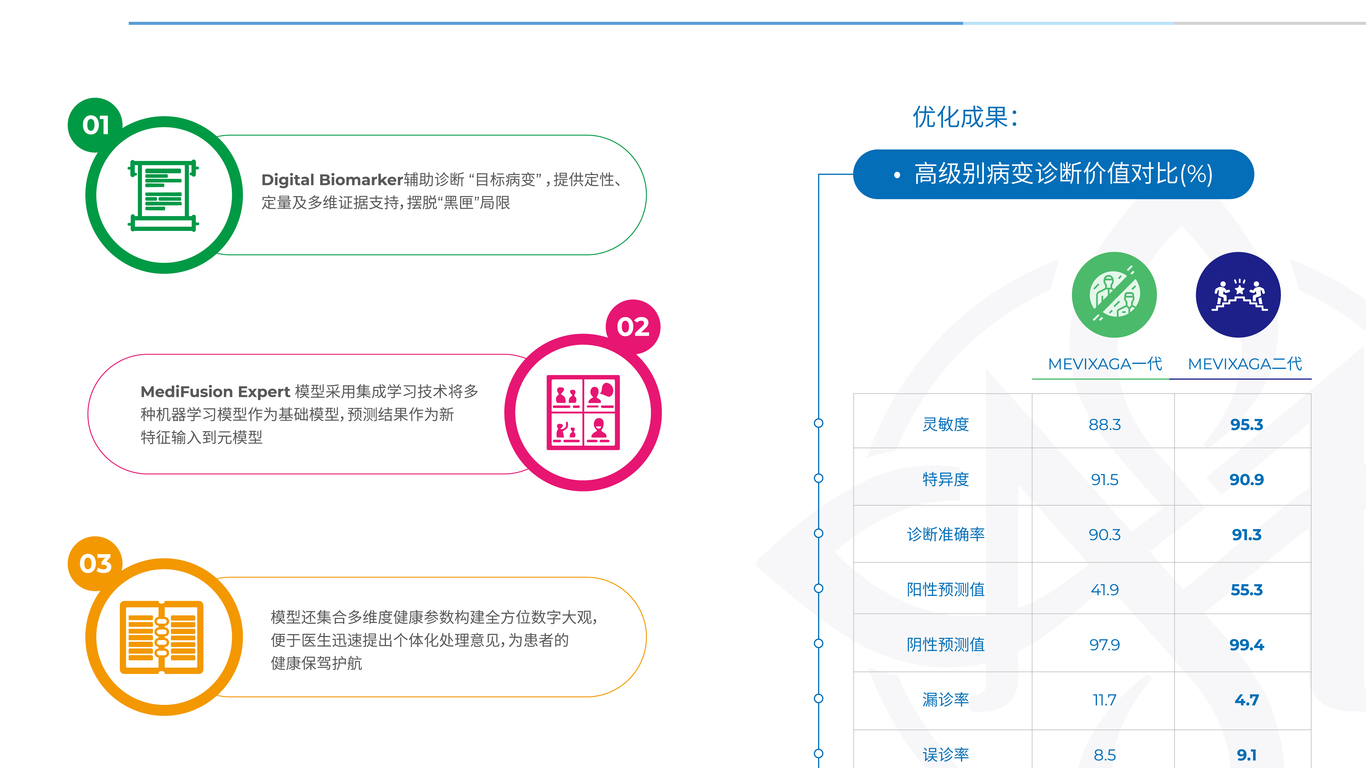Select the MEVIXAGA二代 column header
The width and height of the screenshot is (1366, 768).
(x=1245, y=364)
